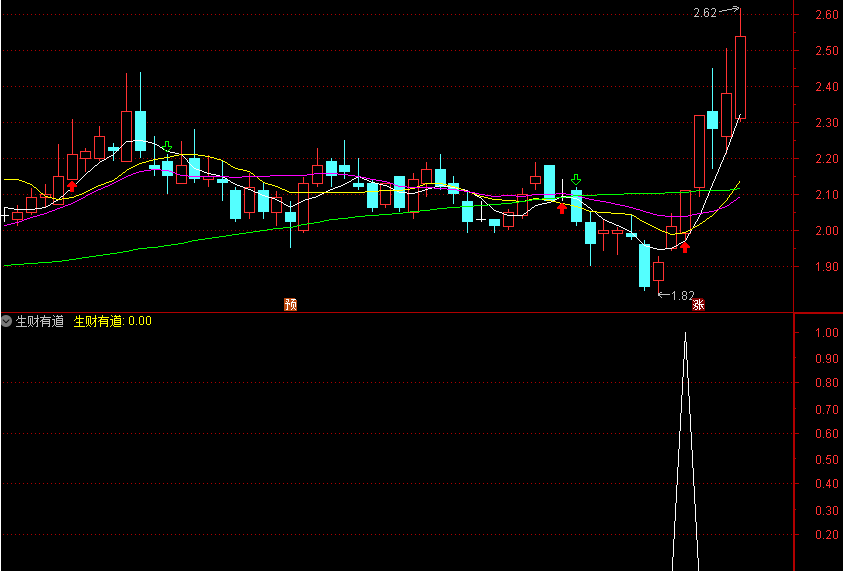This screenshot has width=843, height=571.
Task: Select the large cyan candle bottoming near 1.84
Action: (x=644, y=266)
